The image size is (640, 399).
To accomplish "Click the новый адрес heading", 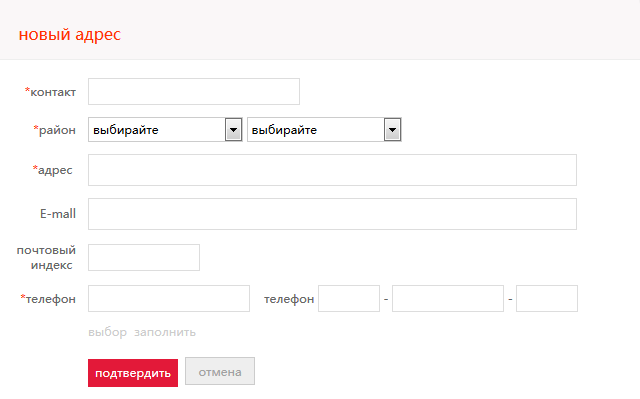I will click(70, 34).
